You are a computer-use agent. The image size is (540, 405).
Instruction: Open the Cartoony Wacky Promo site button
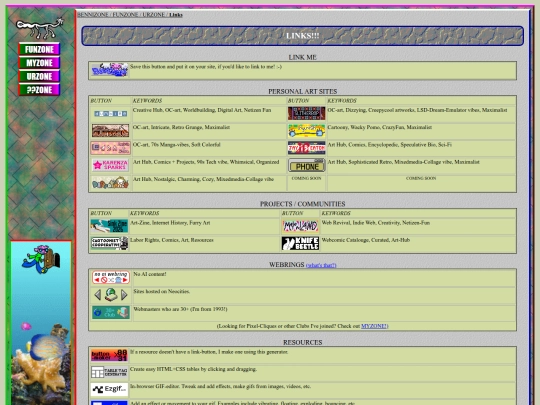[307, 131]
